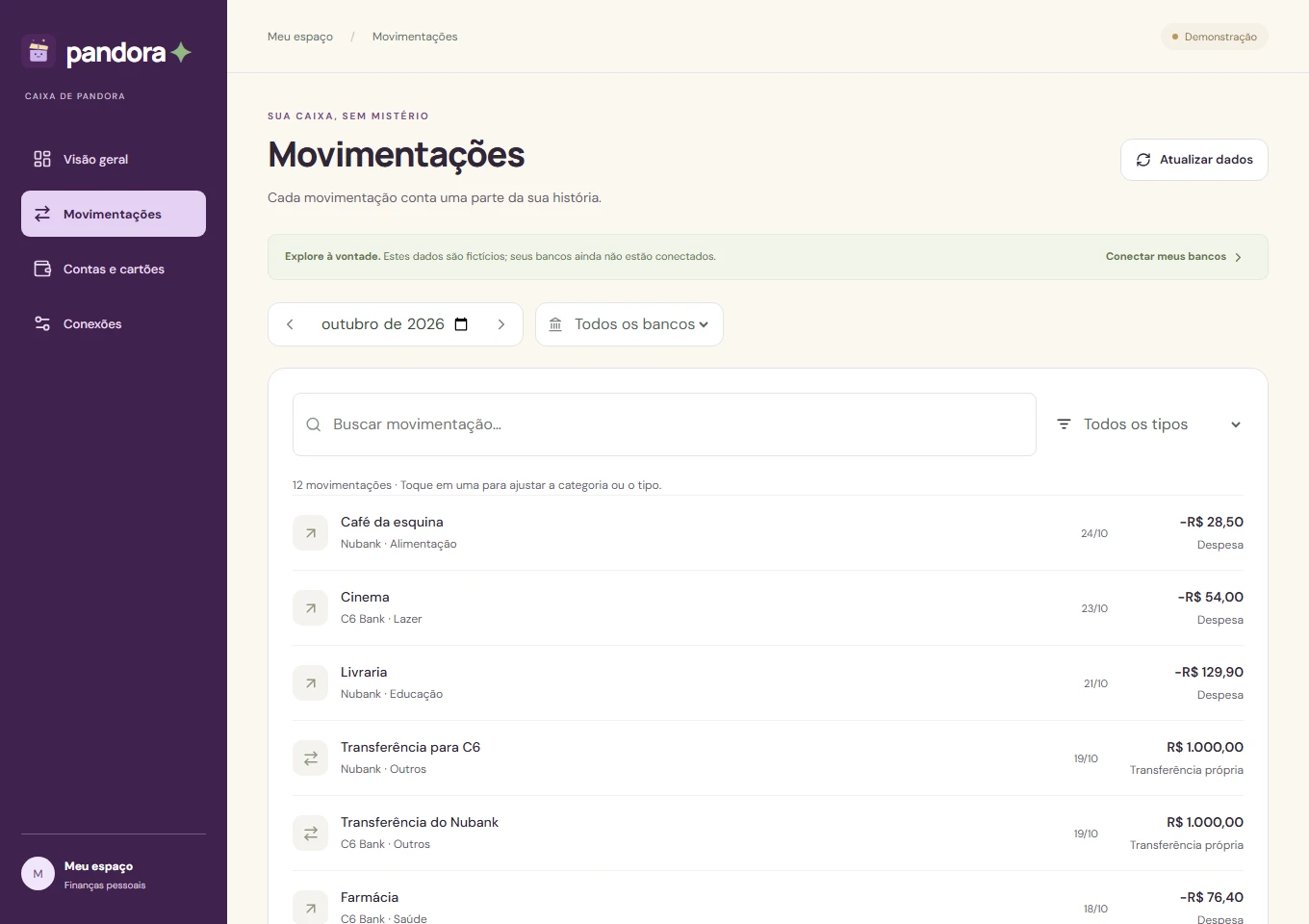This screenshot has height=924, width=1309.
Task: Click the Pandora box logo icon
Action: coord(38,52)
